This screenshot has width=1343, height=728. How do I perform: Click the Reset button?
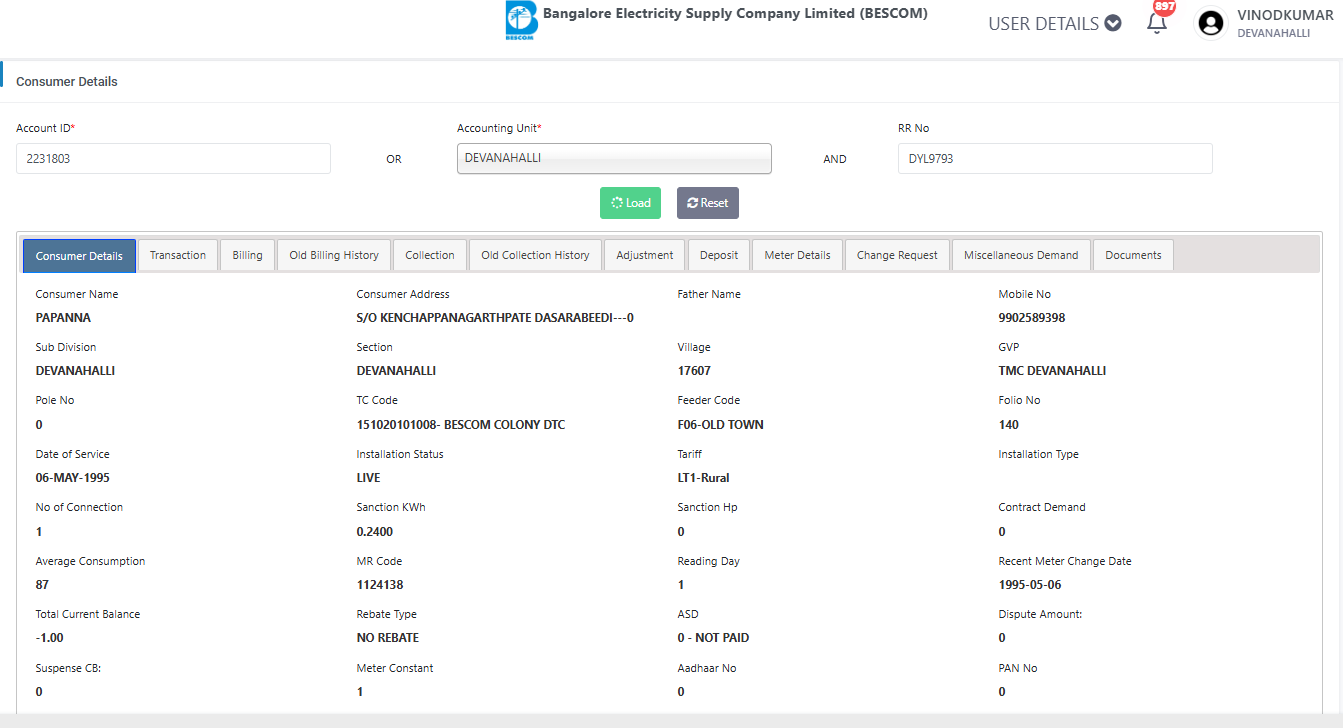point(707,203)
